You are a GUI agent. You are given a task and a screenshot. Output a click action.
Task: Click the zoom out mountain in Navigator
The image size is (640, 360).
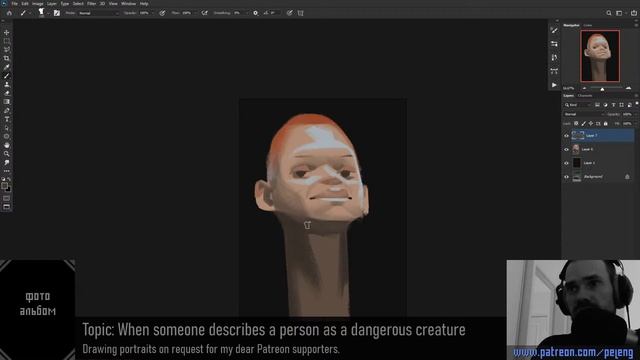click(584, 88)
